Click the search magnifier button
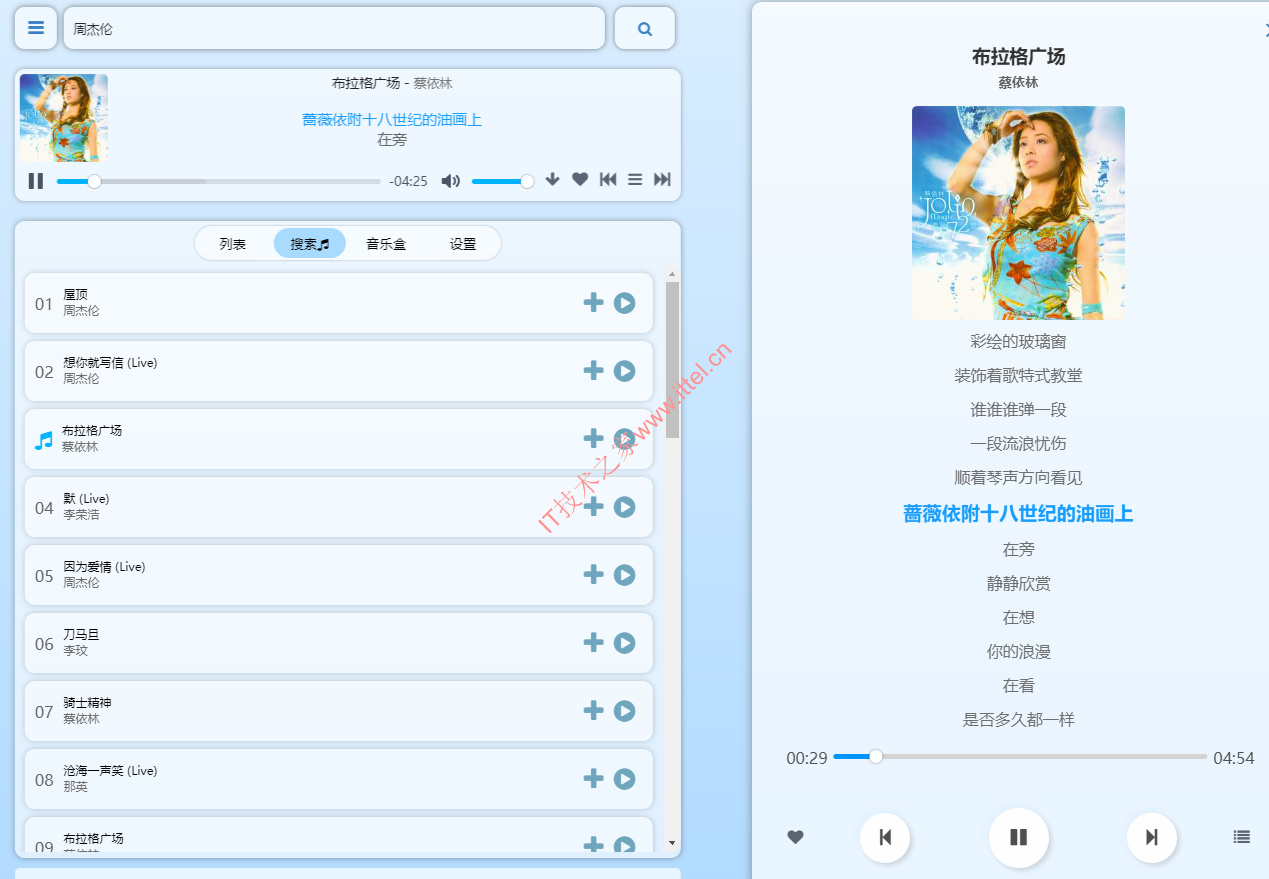The image size is (1269, 879). coord(645,28)
